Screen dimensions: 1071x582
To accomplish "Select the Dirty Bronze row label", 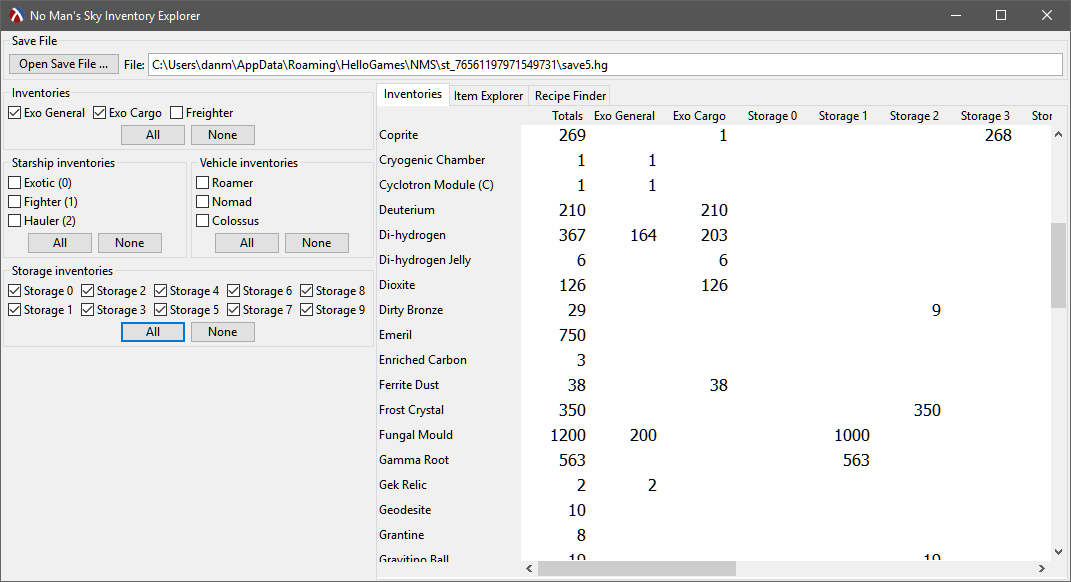I will (x=411, y=310).
